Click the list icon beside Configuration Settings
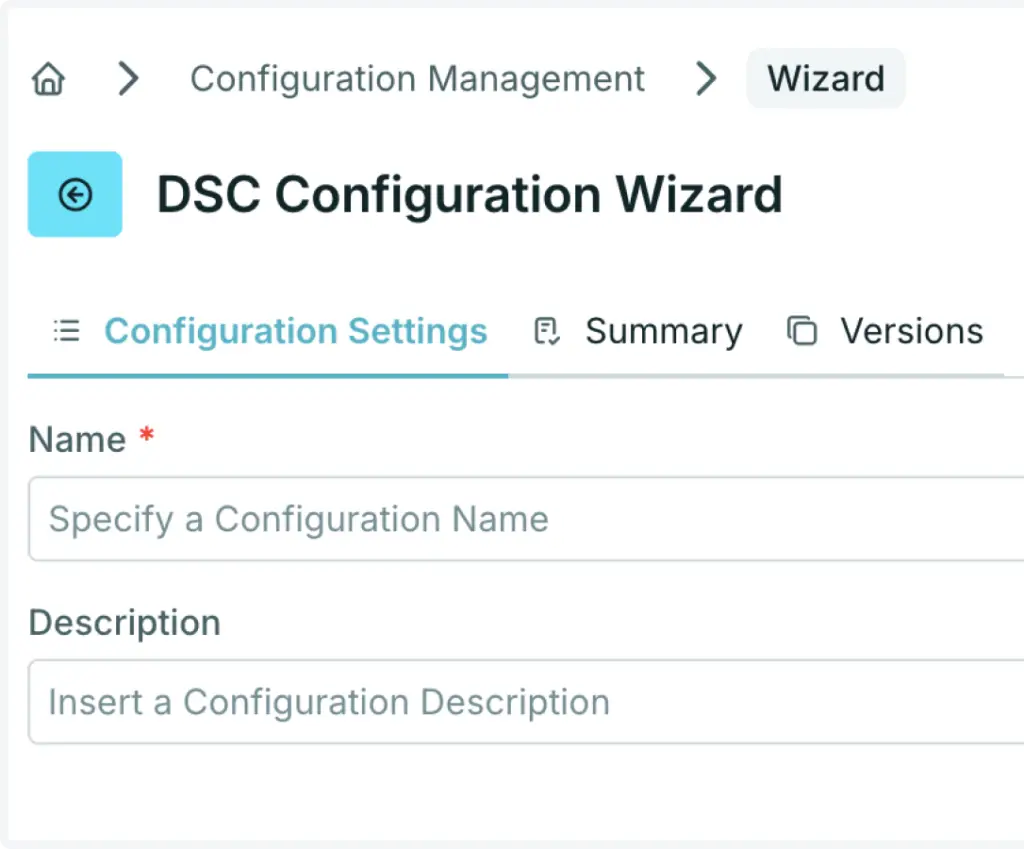 tap(66, 331)
